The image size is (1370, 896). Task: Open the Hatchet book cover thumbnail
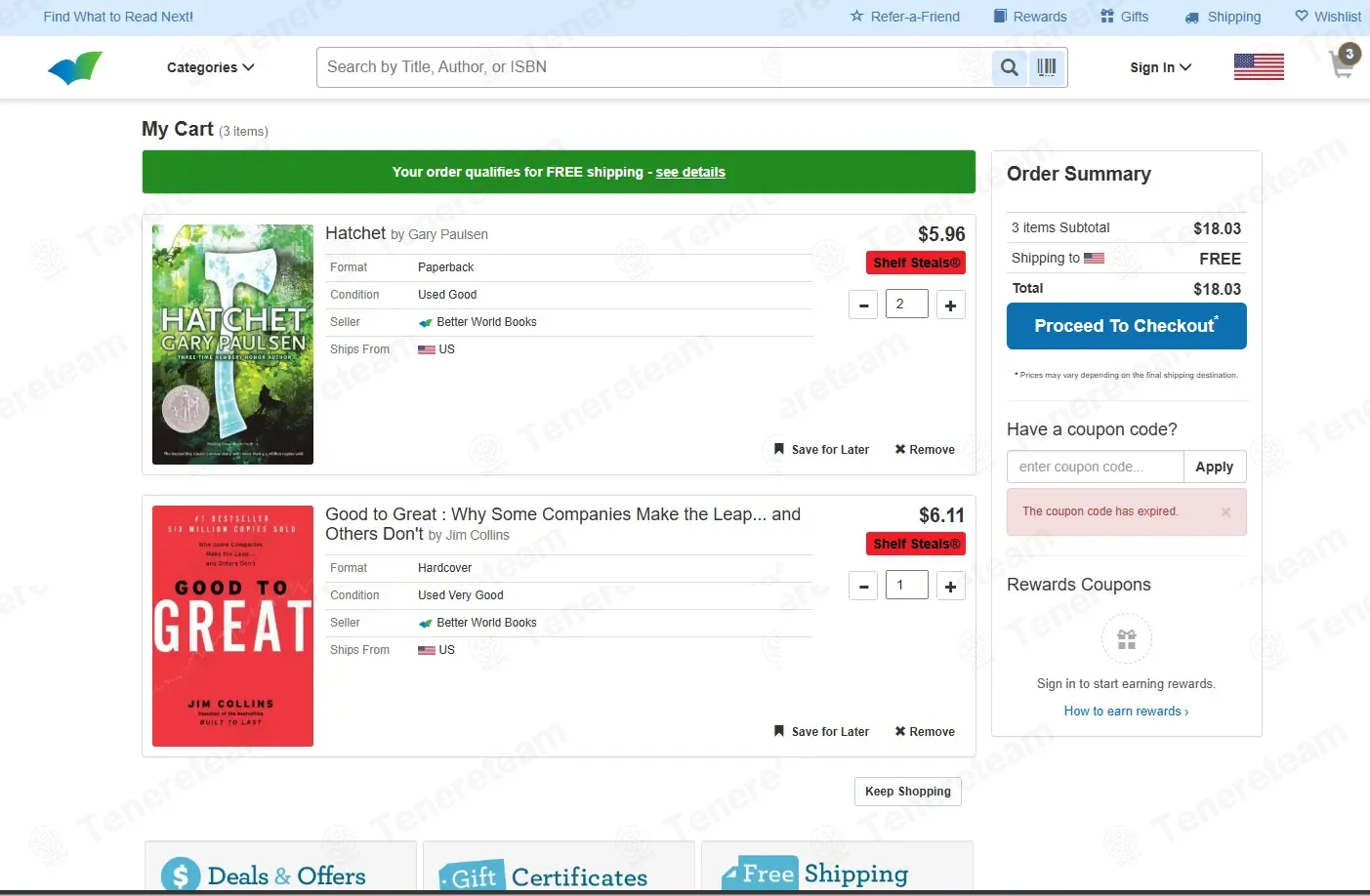tap(232, 345)
